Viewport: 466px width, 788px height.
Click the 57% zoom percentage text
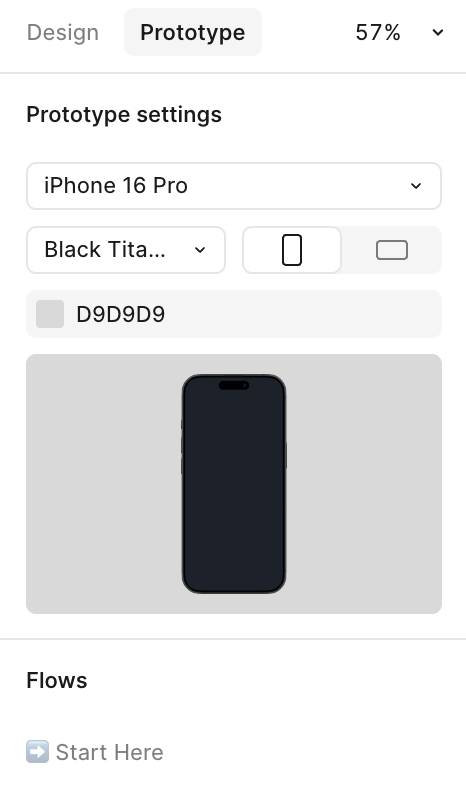[378, 33]
